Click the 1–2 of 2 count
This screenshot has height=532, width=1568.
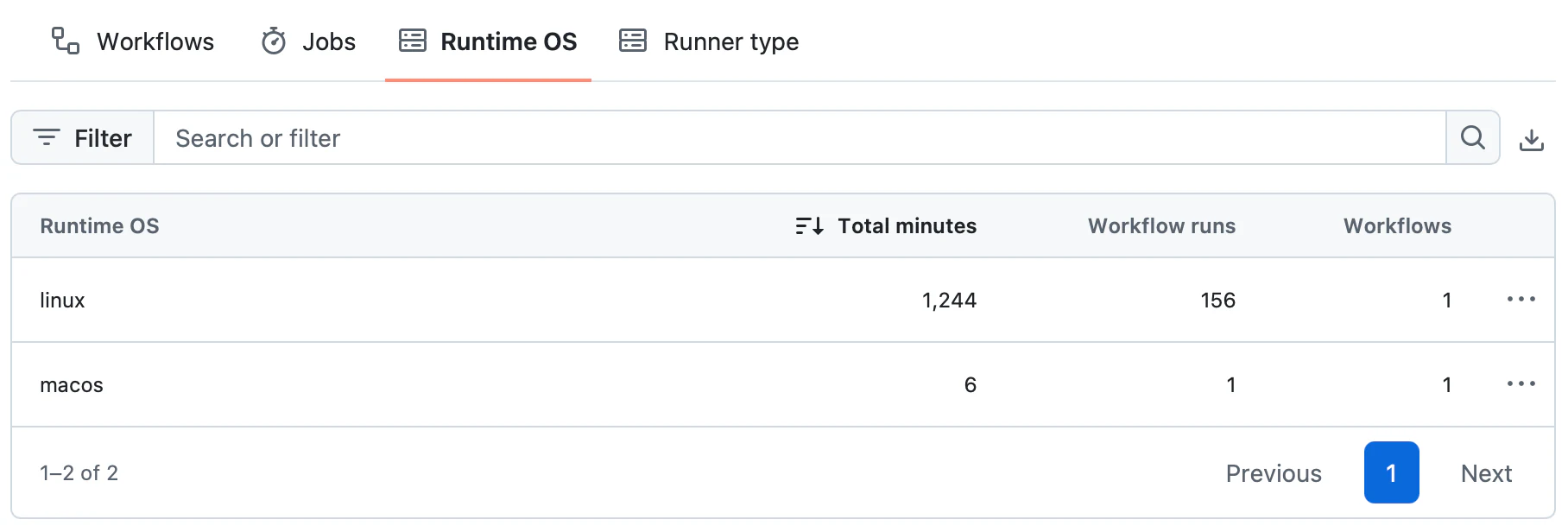pyautogui.click(x=79, y=473)
